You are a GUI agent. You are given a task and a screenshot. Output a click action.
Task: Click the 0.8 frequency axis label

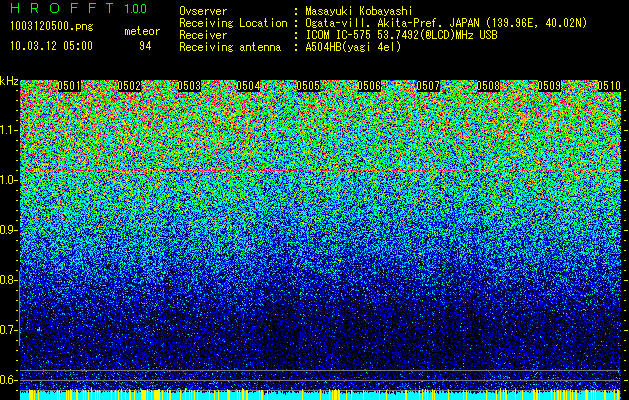[8, 280]
